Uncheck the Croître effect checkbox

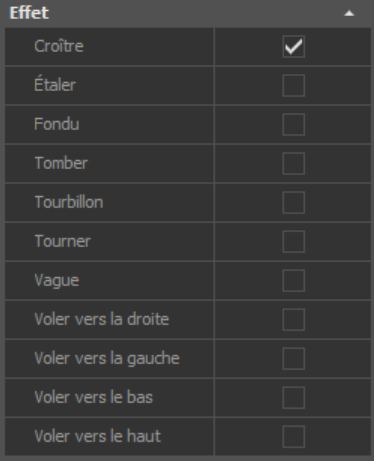[x=293, y=47]
